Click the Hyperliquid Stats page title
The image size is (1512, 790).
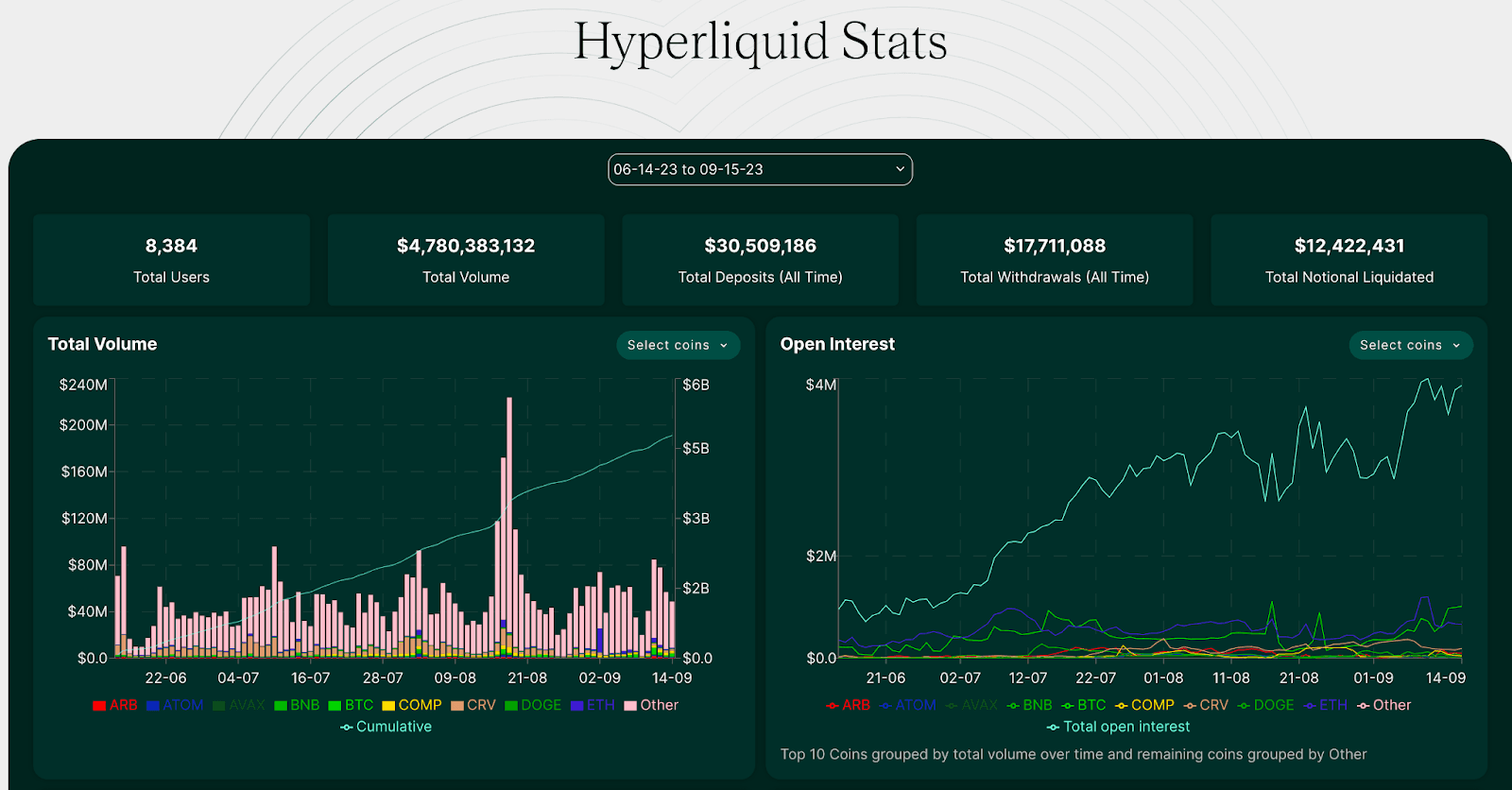(761, 43)
